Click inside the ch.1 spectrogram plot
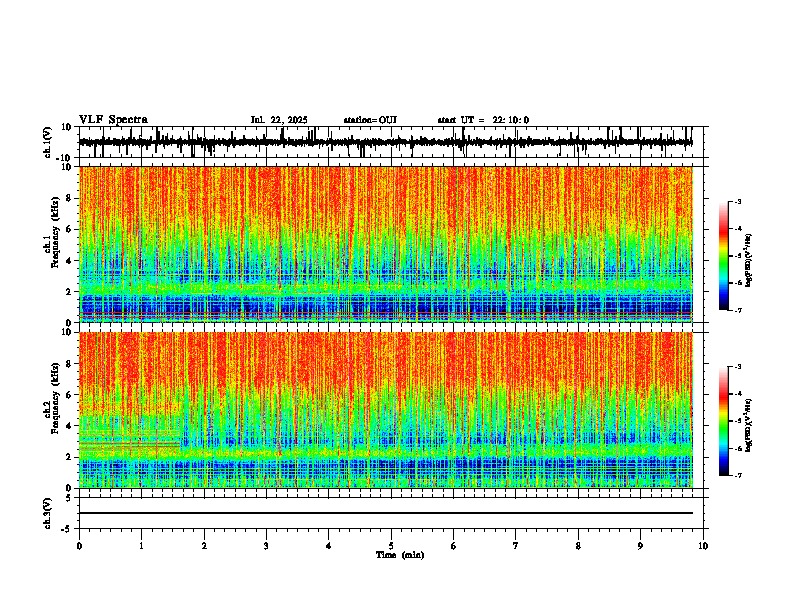This screenshot has width=792, height=612. [x=386, y=244]
